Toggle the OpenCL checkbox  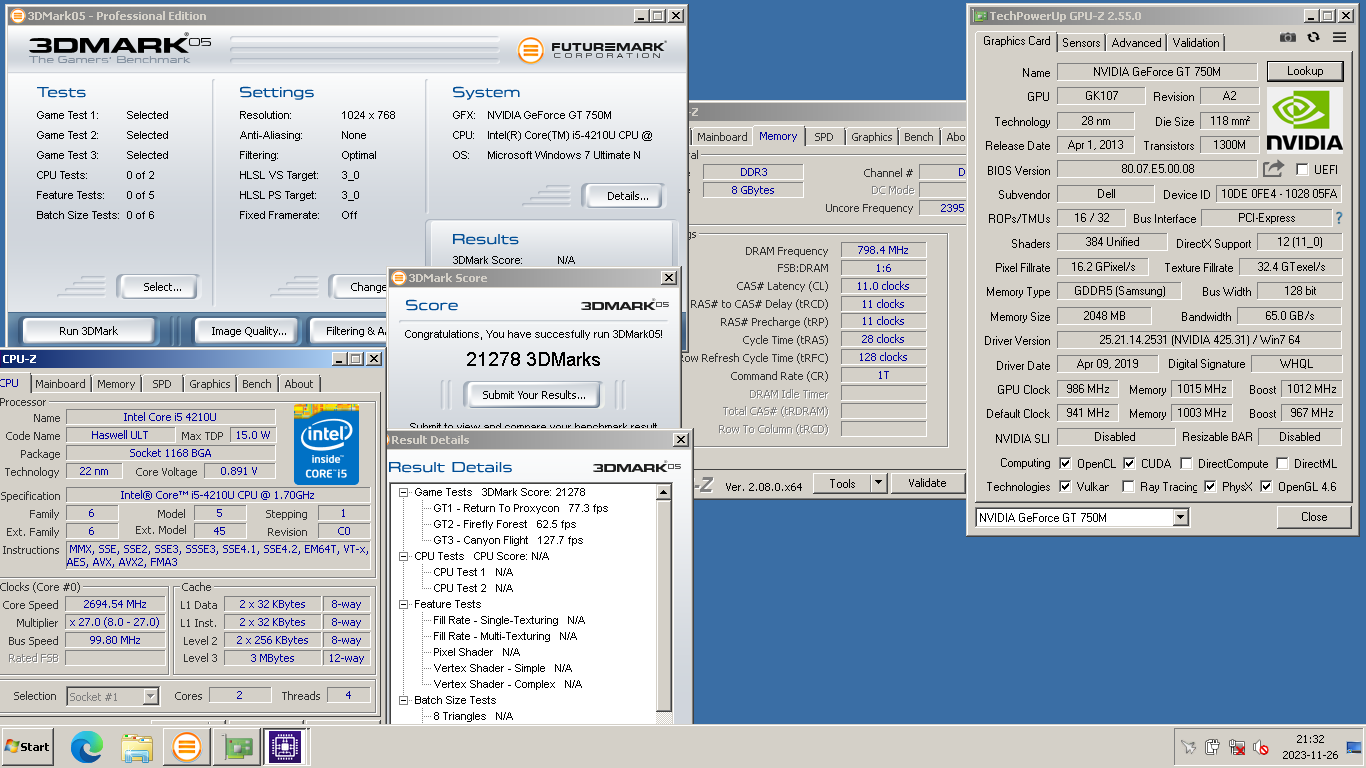click(x=1065, y=464)
